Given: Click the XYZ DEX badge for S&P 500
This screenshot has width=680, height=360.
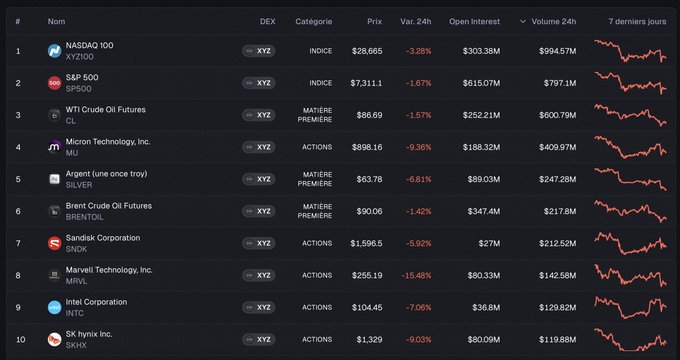Looking at the screenshot, I should point(258,83).
